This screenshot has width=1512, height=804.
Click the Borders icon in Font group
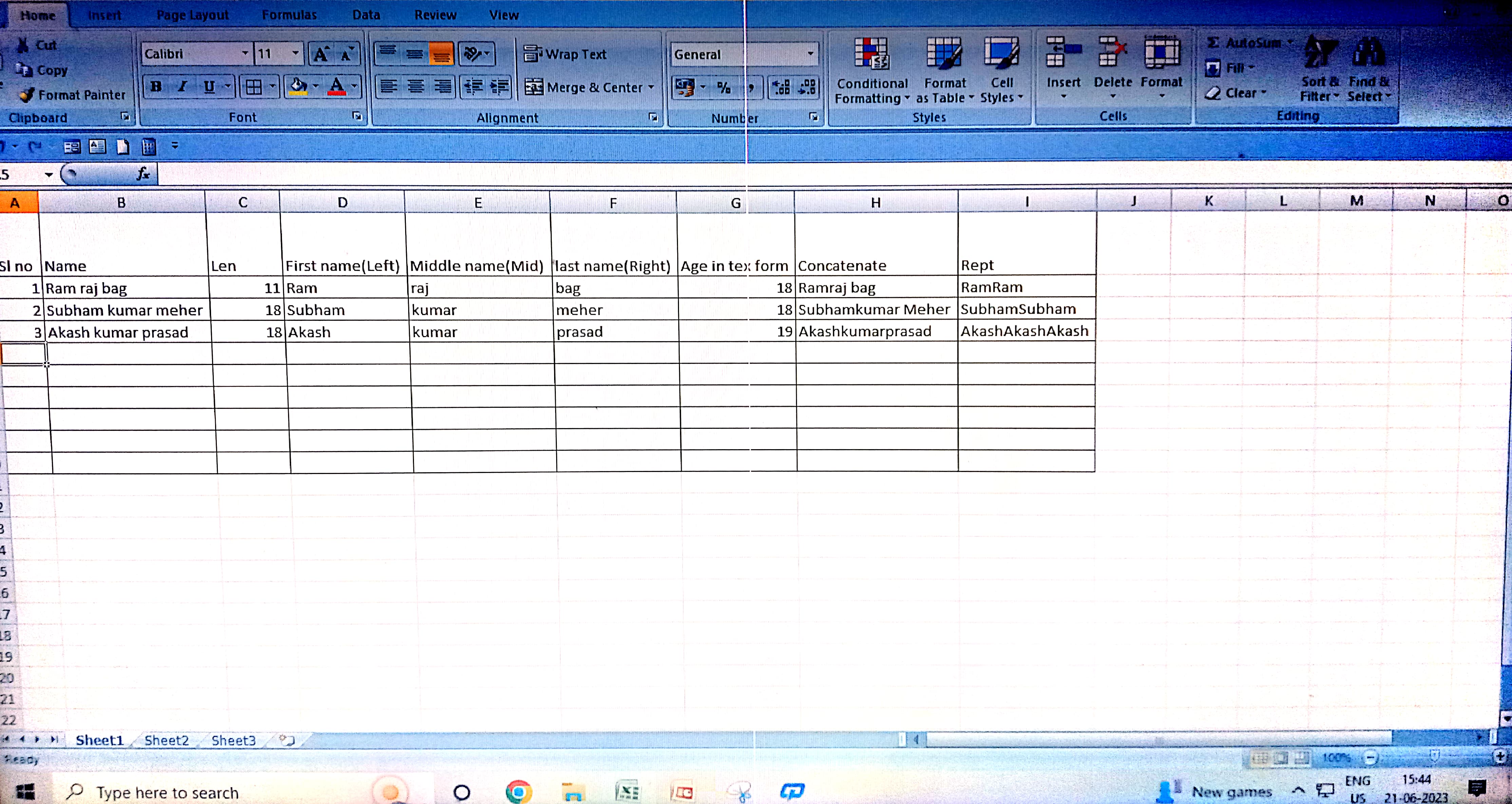[x=253, y=87]
